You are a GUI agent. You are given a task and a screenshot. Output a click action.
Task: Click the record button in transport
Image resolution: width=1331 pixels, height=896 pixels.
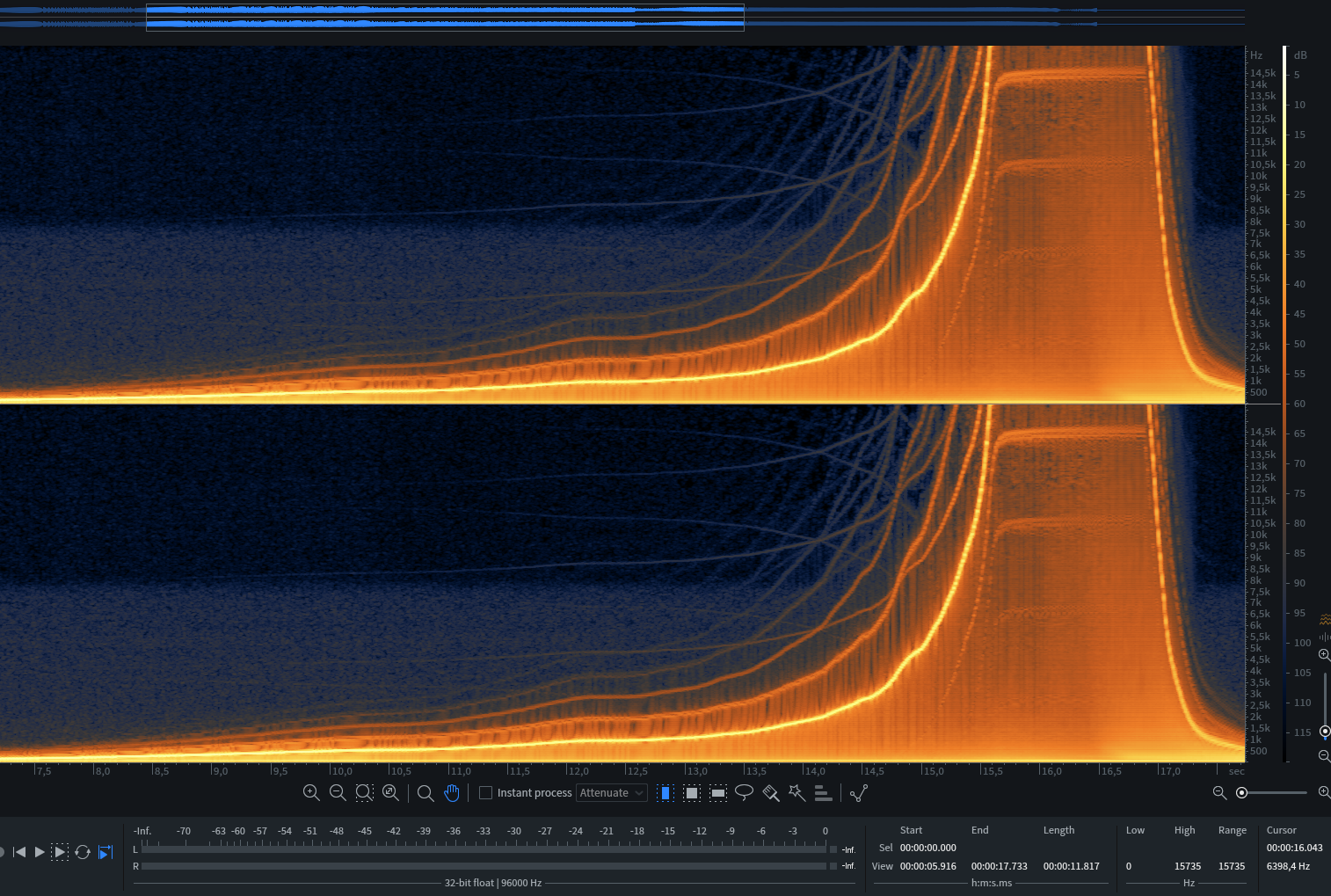coord(2,852)
